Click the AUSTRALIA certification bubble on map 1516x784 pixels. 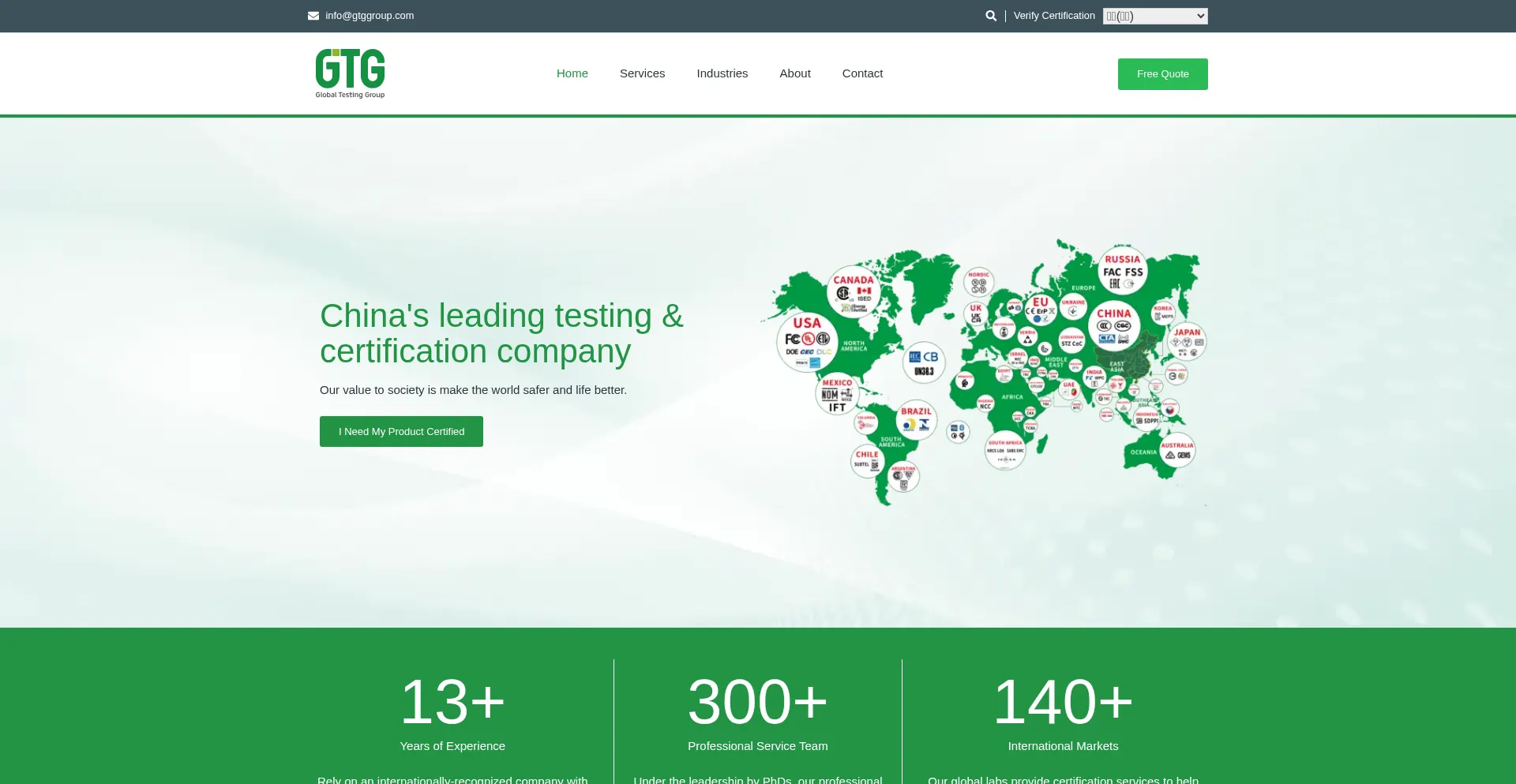pos(1176,450)
